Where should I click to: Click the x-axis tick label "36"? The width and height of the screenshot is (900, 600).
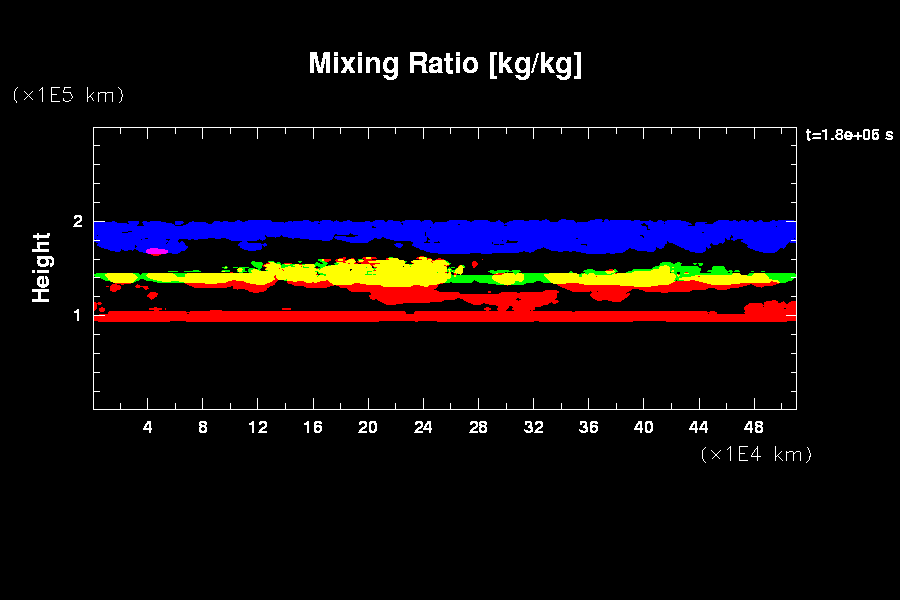click(588, 427)
